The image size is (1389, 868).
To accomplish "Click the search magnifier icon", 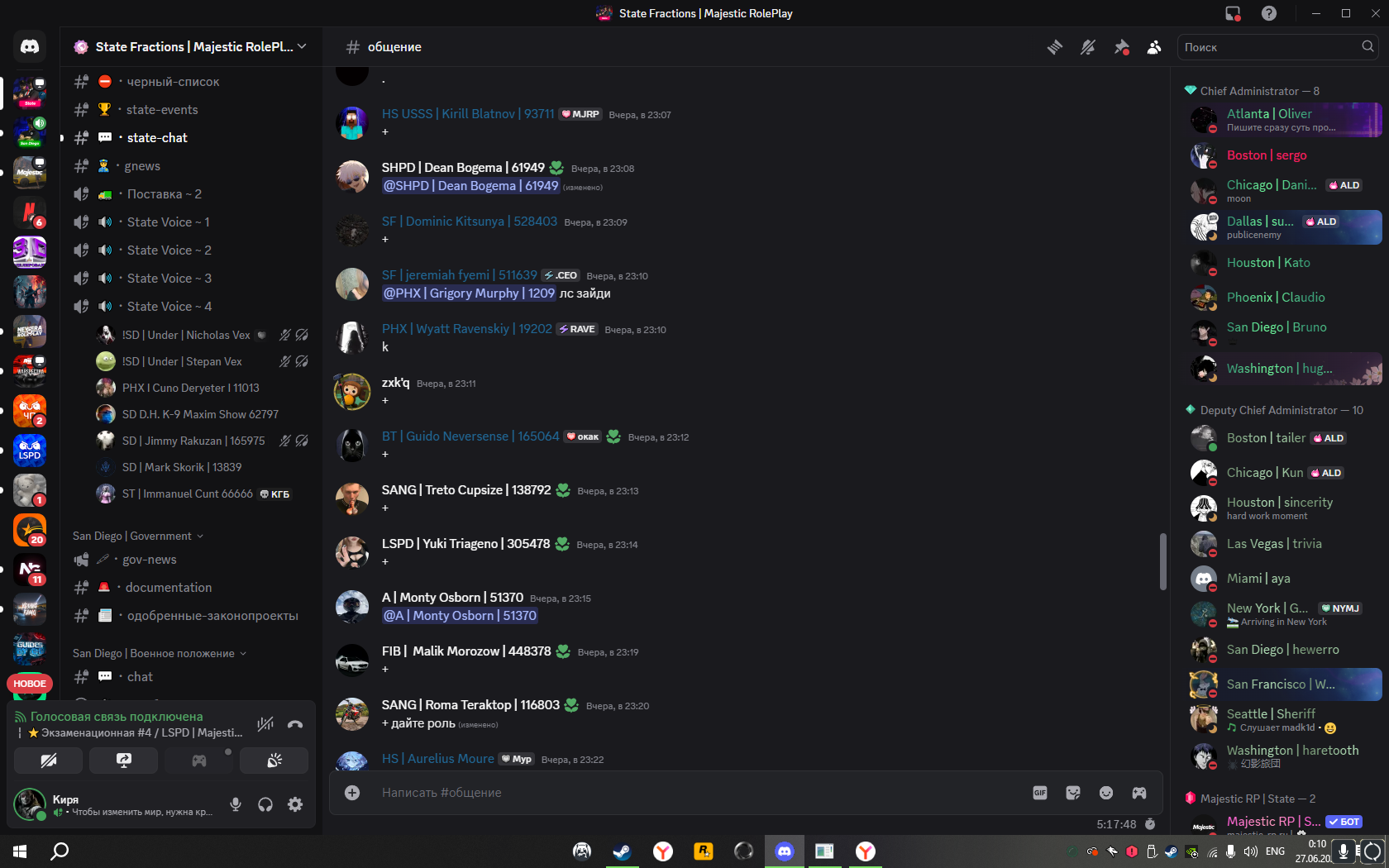I will pos(1368,46).
